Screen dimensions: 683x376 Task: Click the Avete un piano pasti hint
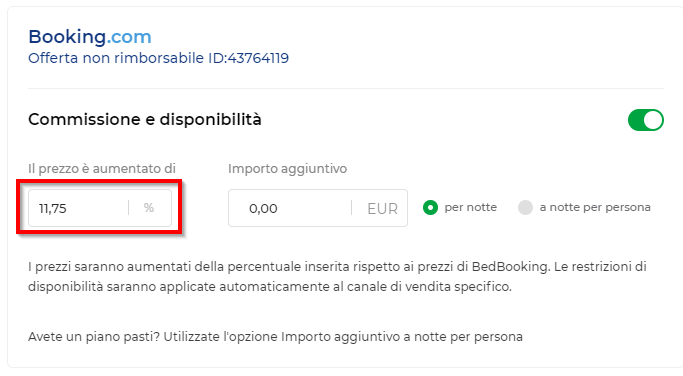coord(275,337)
